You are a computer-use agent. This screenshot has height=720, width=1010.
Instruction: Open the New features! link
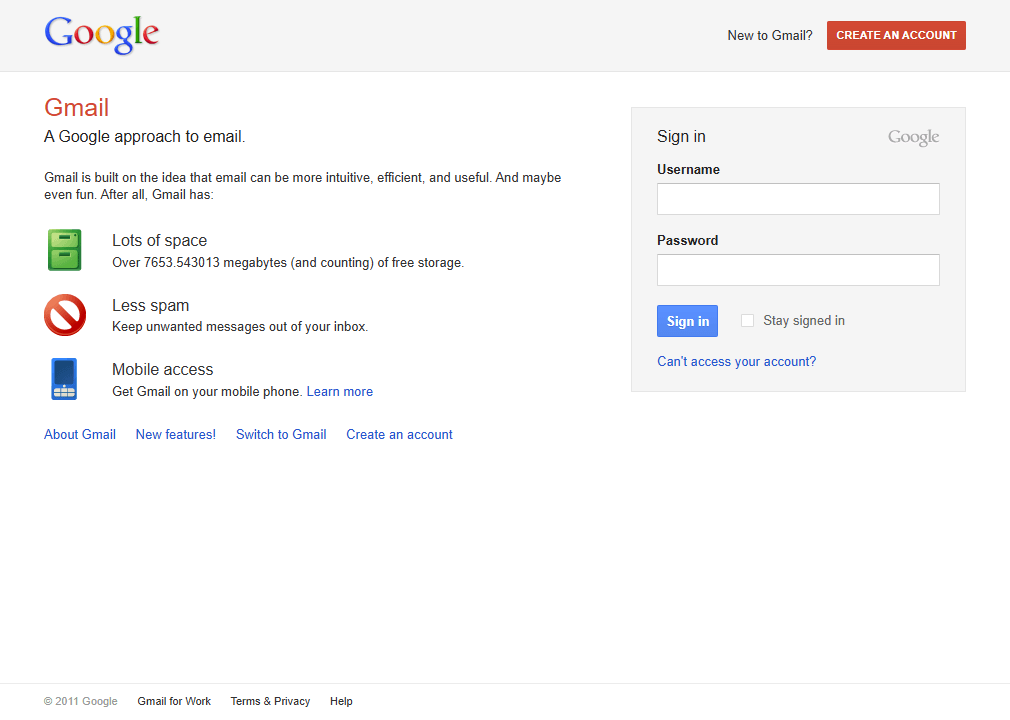[x=176, y=435]
